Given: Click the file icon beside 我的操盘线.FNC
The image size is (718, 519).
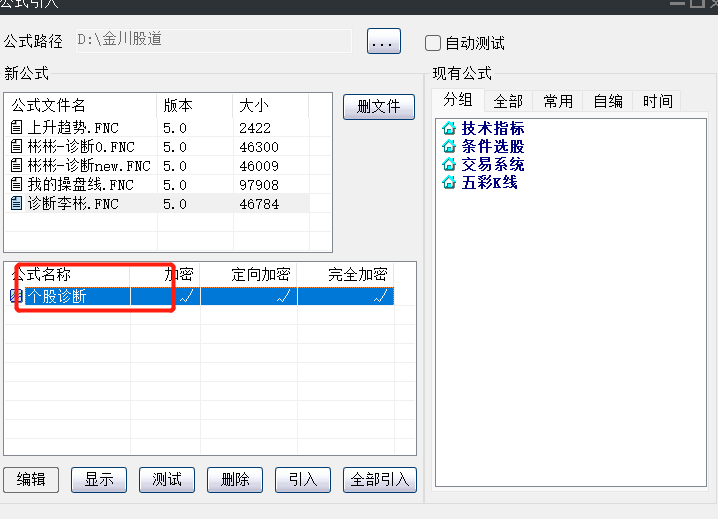Looking at the screenshot, I should pos(16,184).
